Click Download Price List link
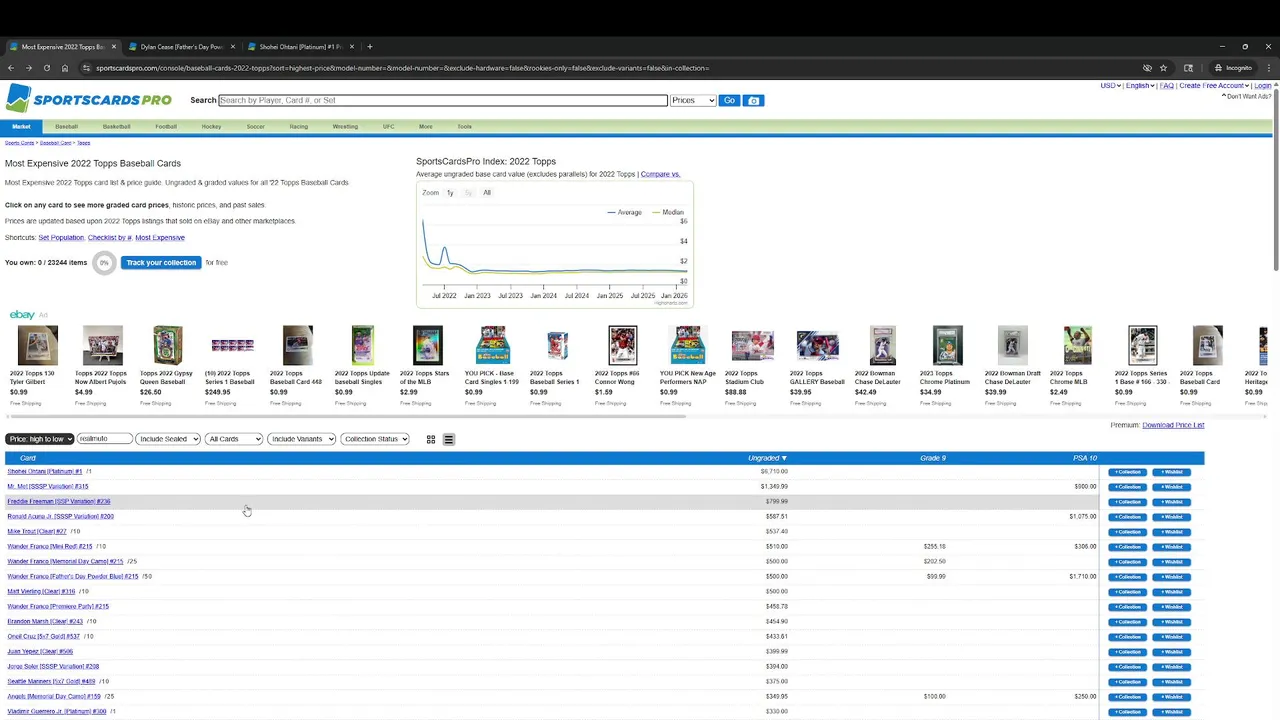This screenshot has height=720, width=1280. (x=1173, y=425)
